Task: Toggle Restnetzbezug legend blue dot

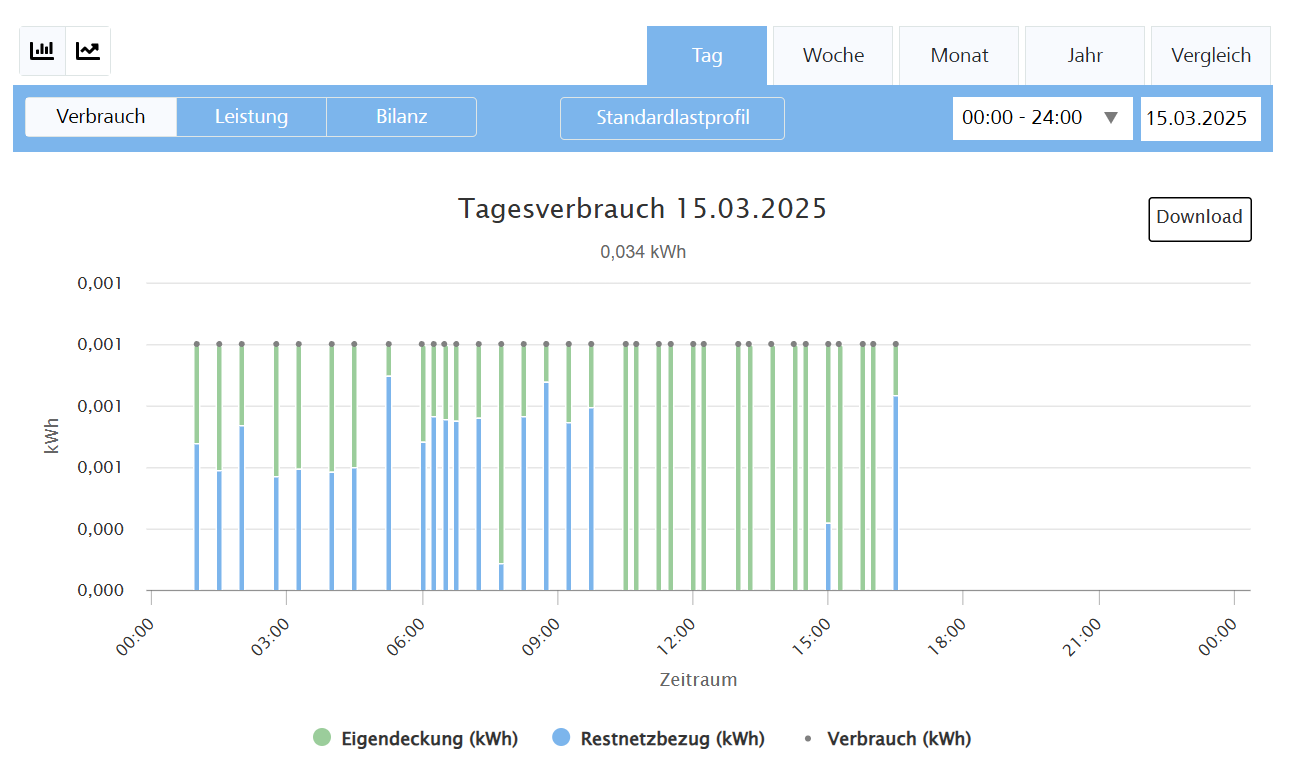Action: (x=561, y=738)
